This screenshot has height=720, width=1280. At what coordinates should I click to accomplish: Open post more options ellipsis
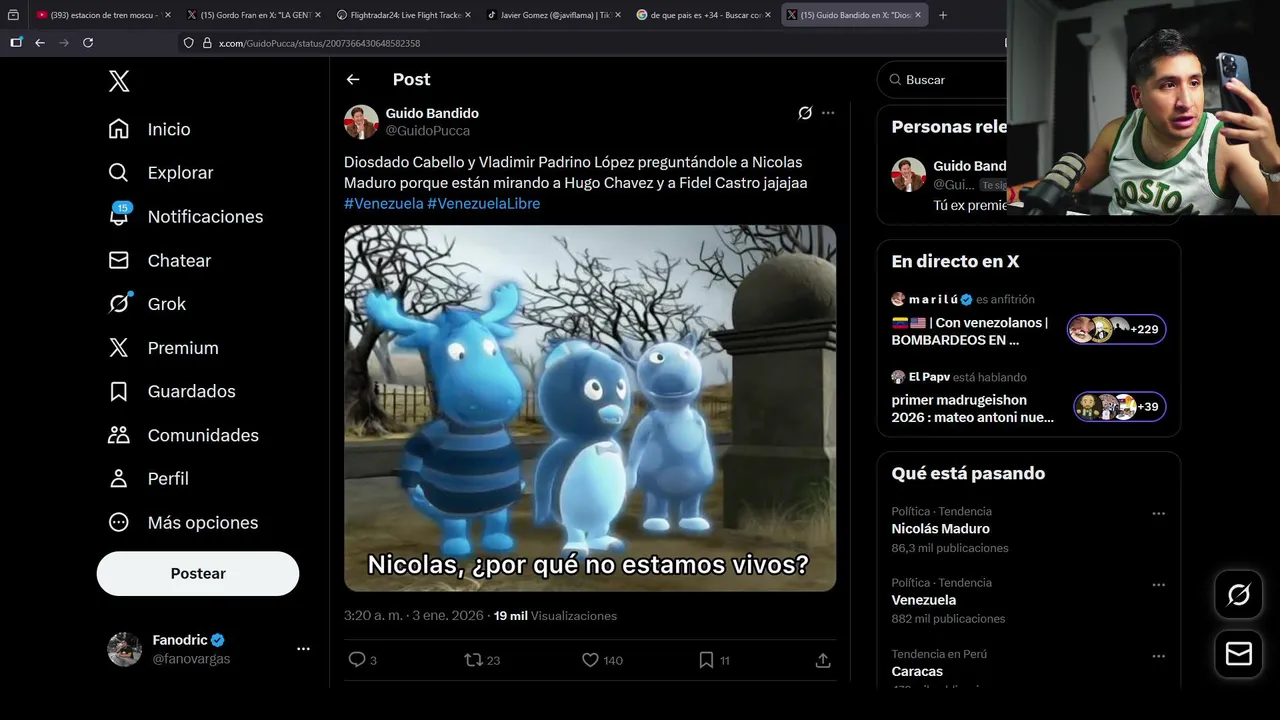828,113
